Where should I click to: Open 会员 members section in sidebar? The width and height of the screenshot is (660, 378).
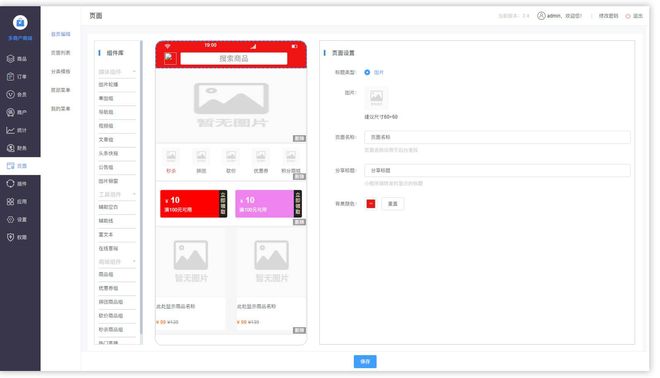click(17, 94)
